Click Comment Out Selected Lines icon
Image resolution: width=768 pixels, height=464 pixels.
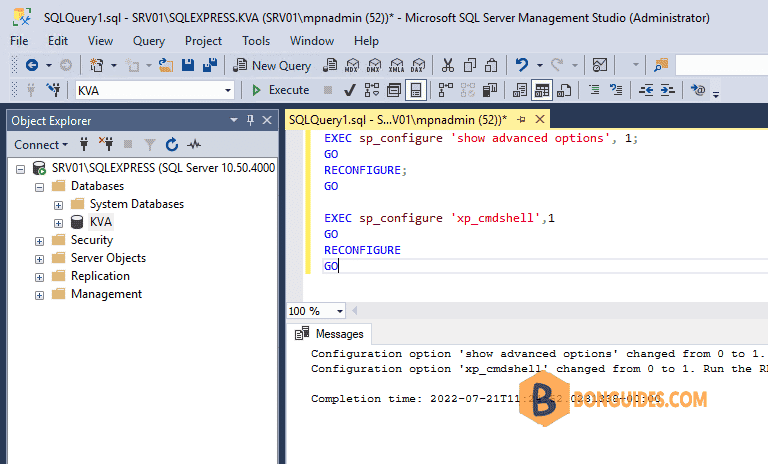[594, 90]
